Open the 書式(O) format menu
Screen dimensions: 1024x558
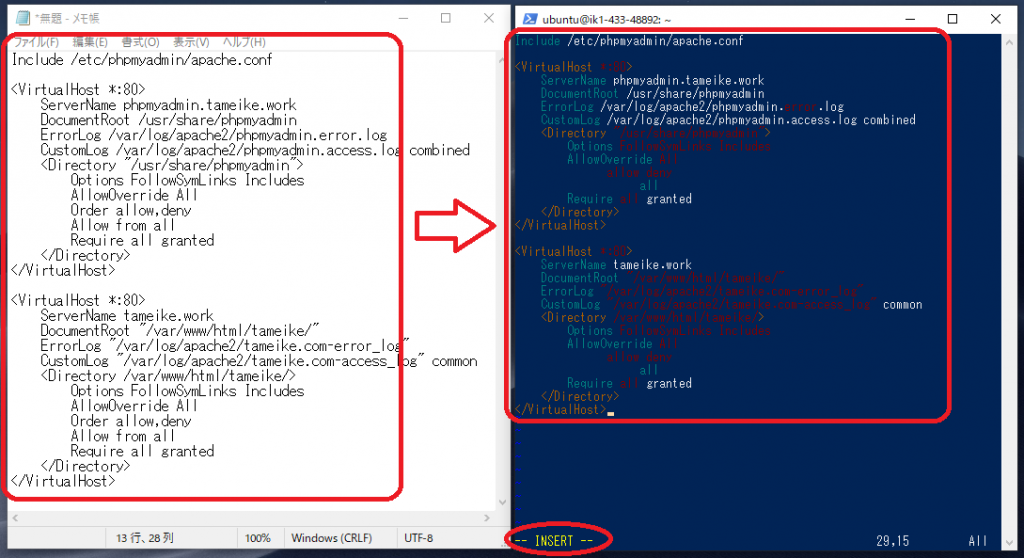(140, 42)
